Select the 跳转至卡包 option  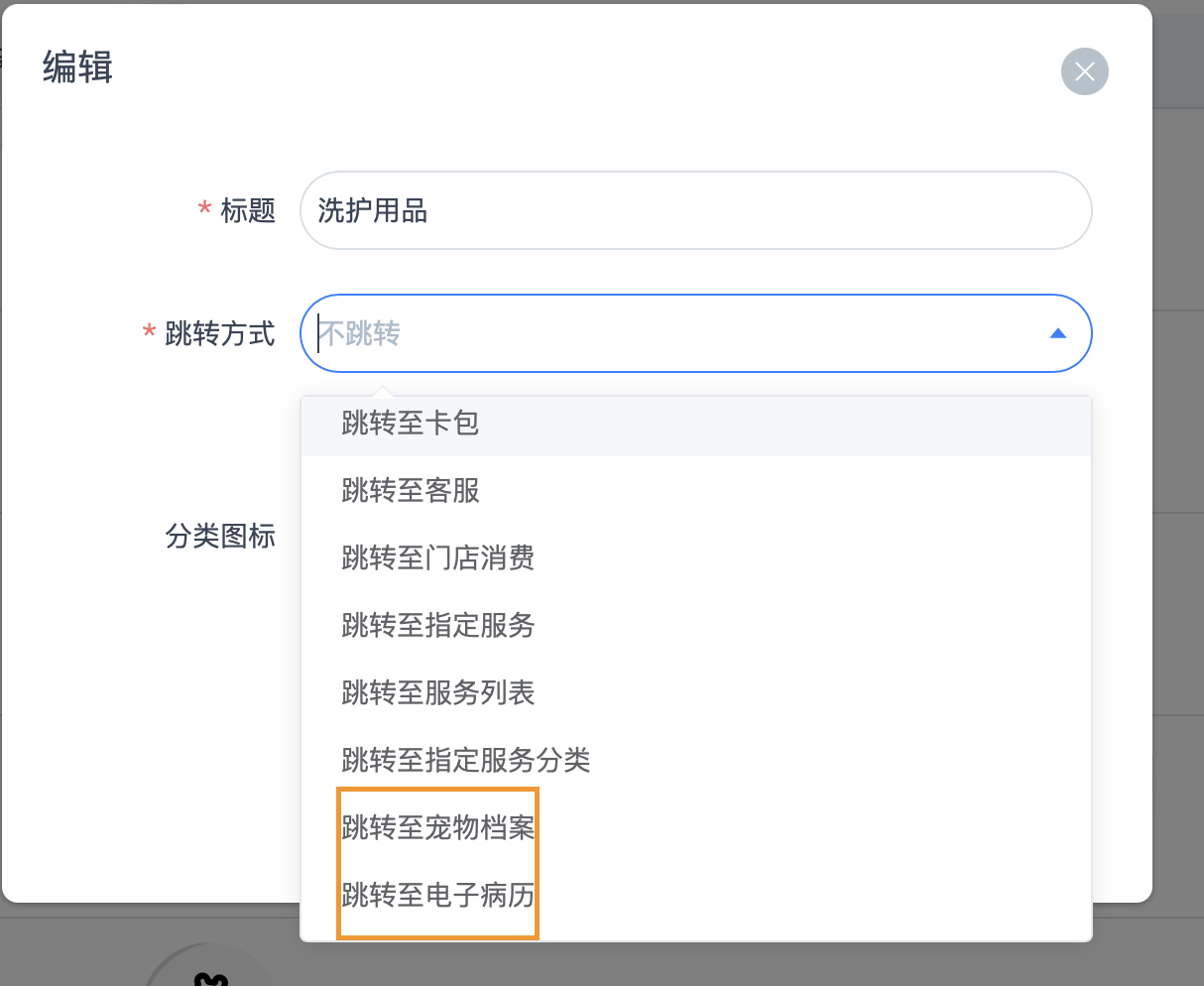point(411,424)
